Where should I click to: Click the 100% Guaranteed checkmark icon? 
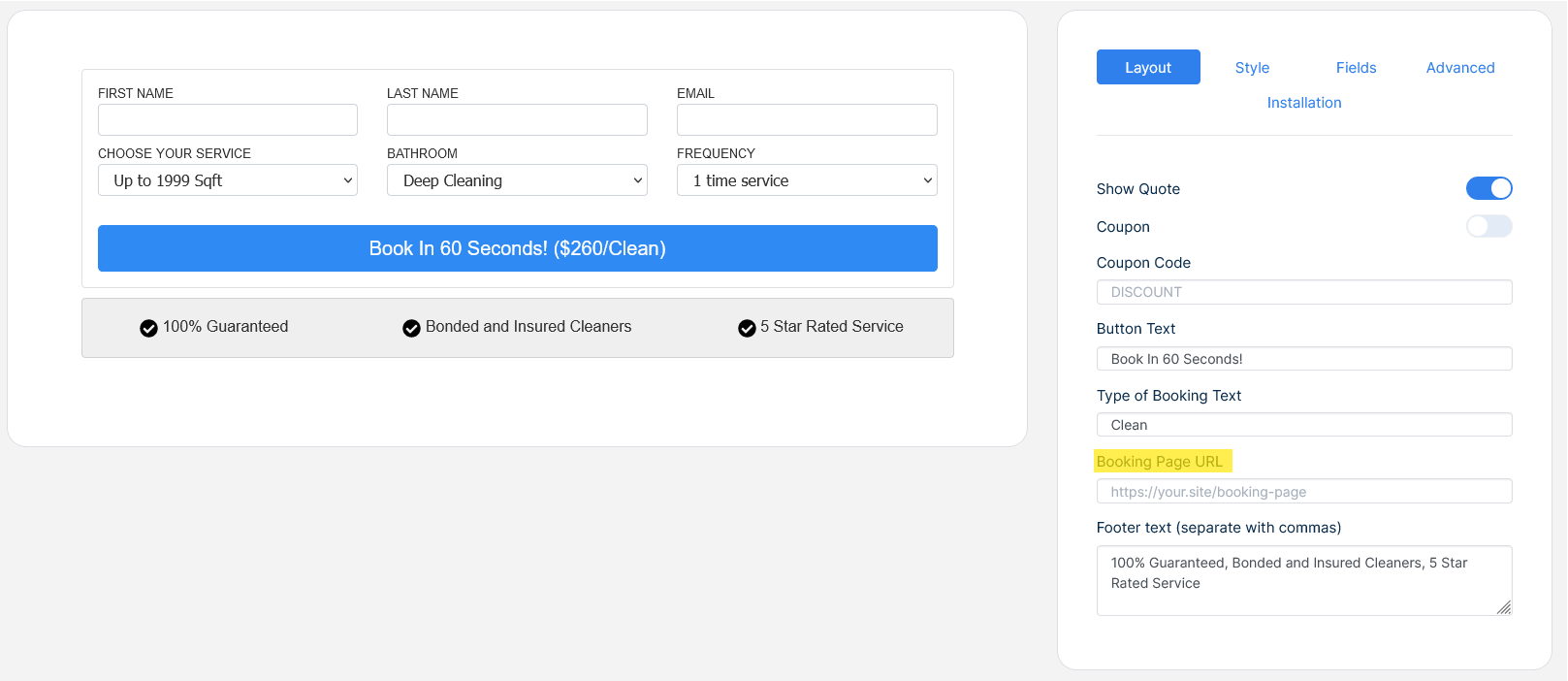148,328
